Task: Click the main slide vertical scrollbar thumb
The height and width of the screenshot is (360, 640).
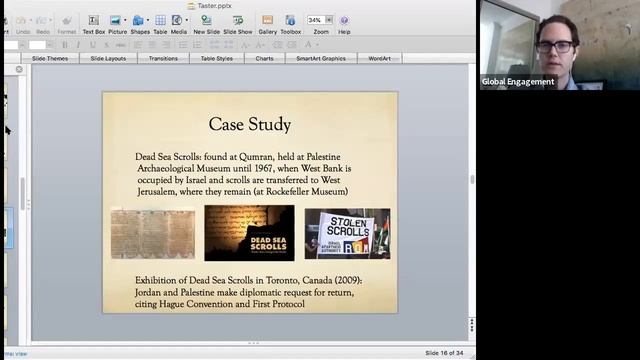Action: point(472,179)
